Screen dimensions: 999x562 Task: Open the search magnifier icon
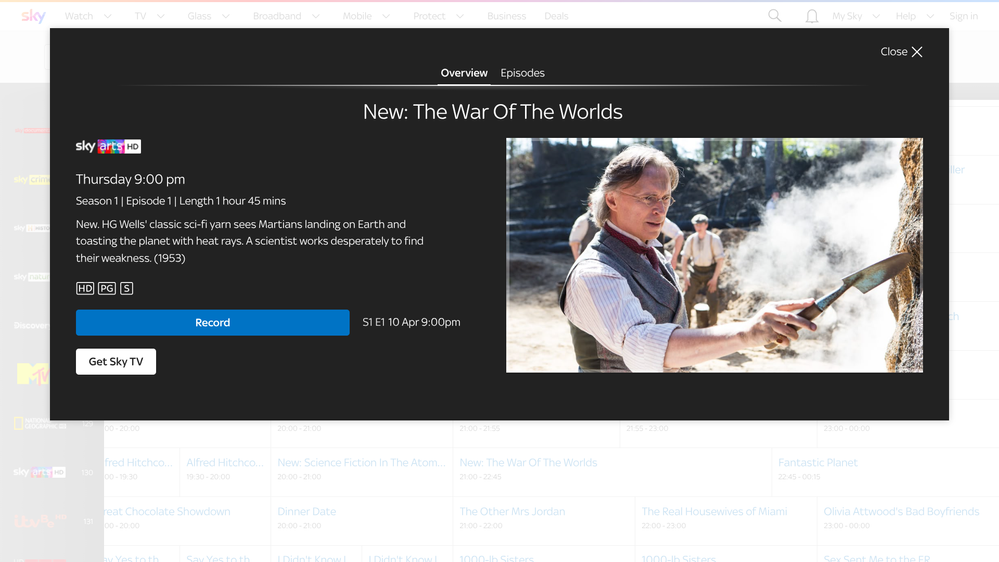click(774, 16)
